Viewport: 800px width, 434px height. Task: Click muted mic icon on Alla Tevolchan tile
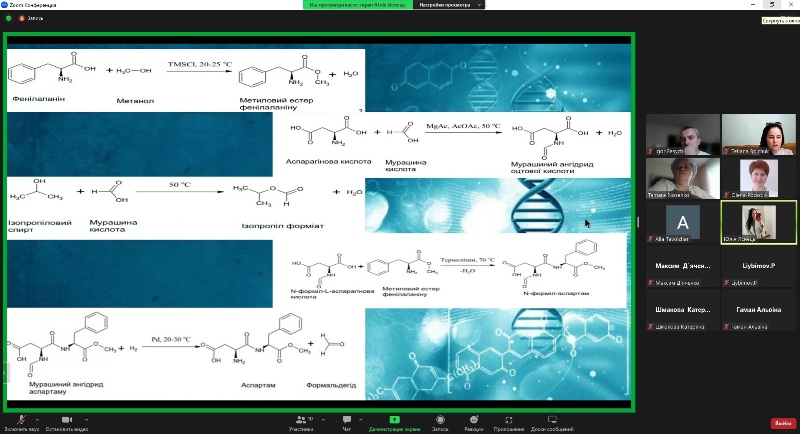coord(651,239)
